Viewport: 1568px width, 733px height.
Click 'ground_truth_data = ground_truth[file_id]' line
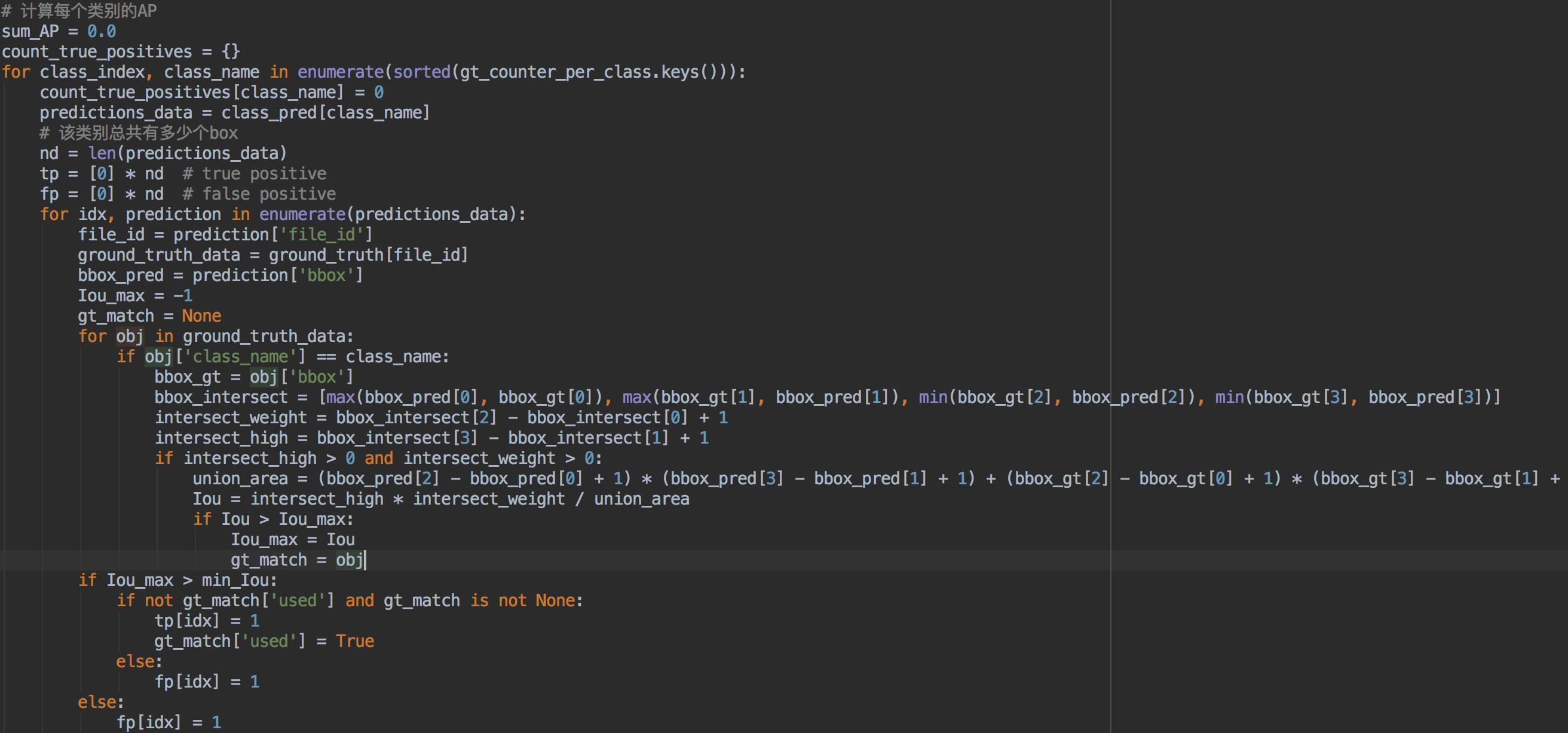pos(273,255)
